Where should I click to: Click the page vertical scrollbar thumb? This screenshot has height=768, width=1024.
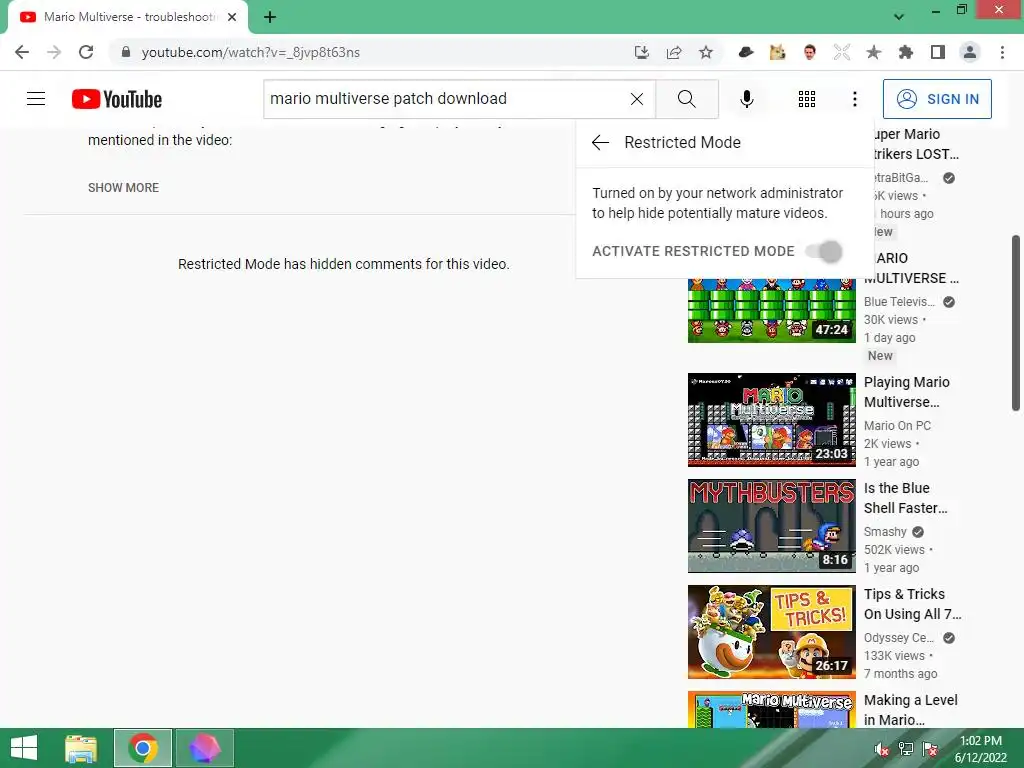pyautogui.click(x=1016, y=323)
